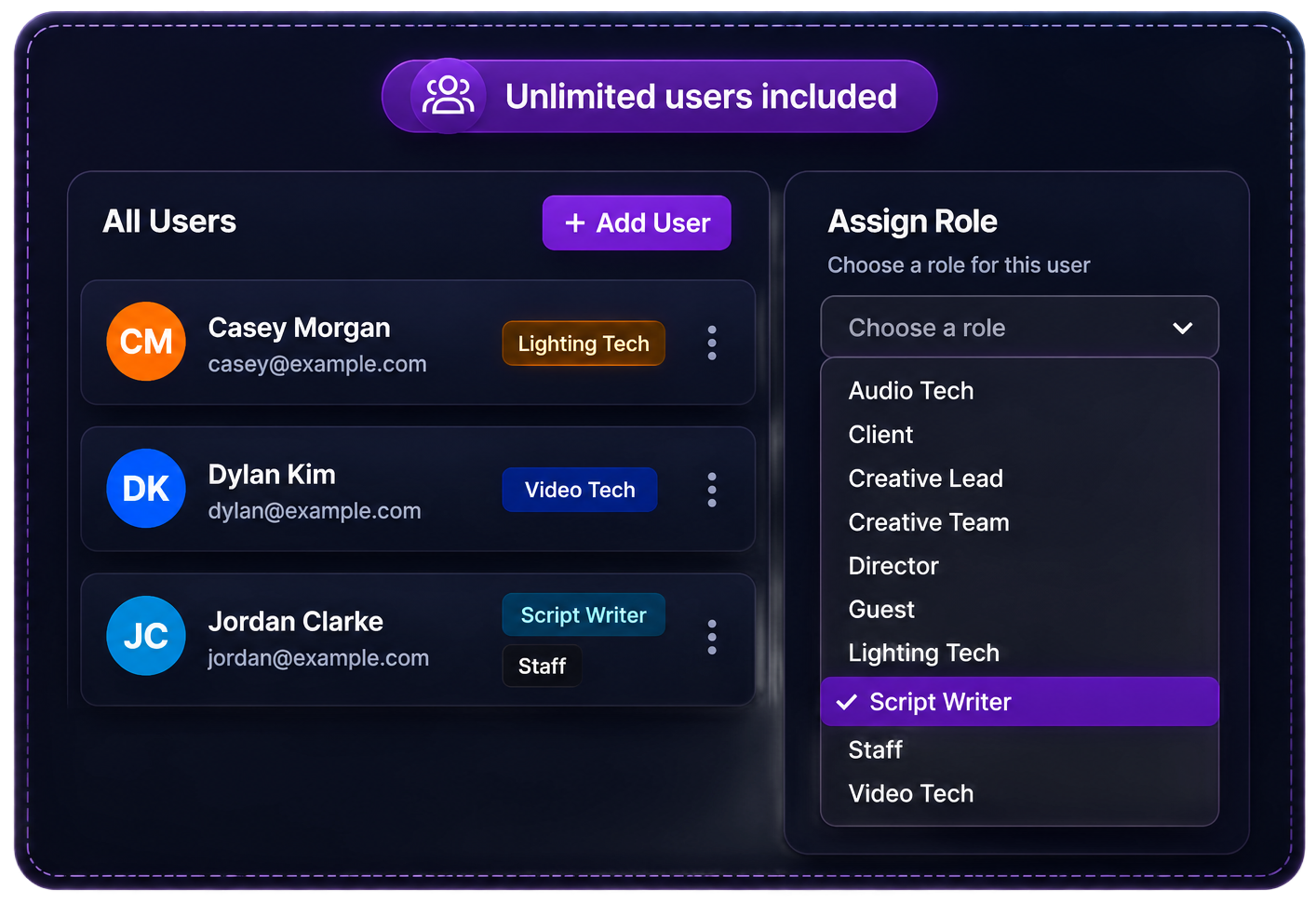Click the DK avatar for Dylan Kim

(x=146, y=489)
